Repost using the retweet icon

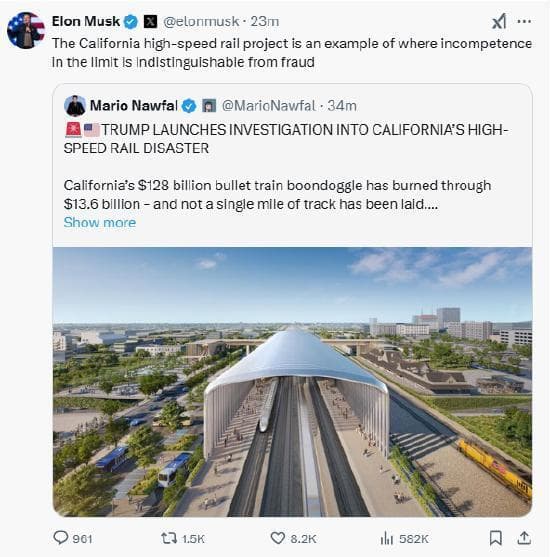(x=169, y=538)
